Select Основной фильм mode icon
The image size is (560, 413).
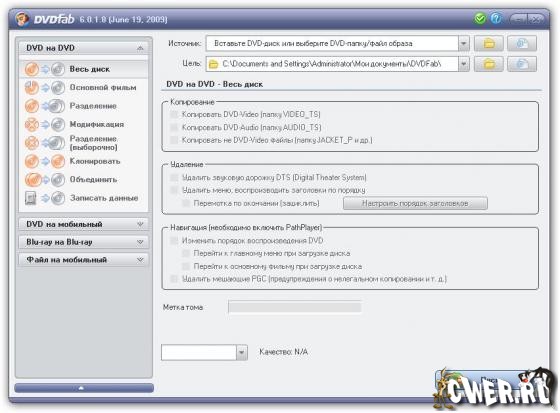pos(45,88)
